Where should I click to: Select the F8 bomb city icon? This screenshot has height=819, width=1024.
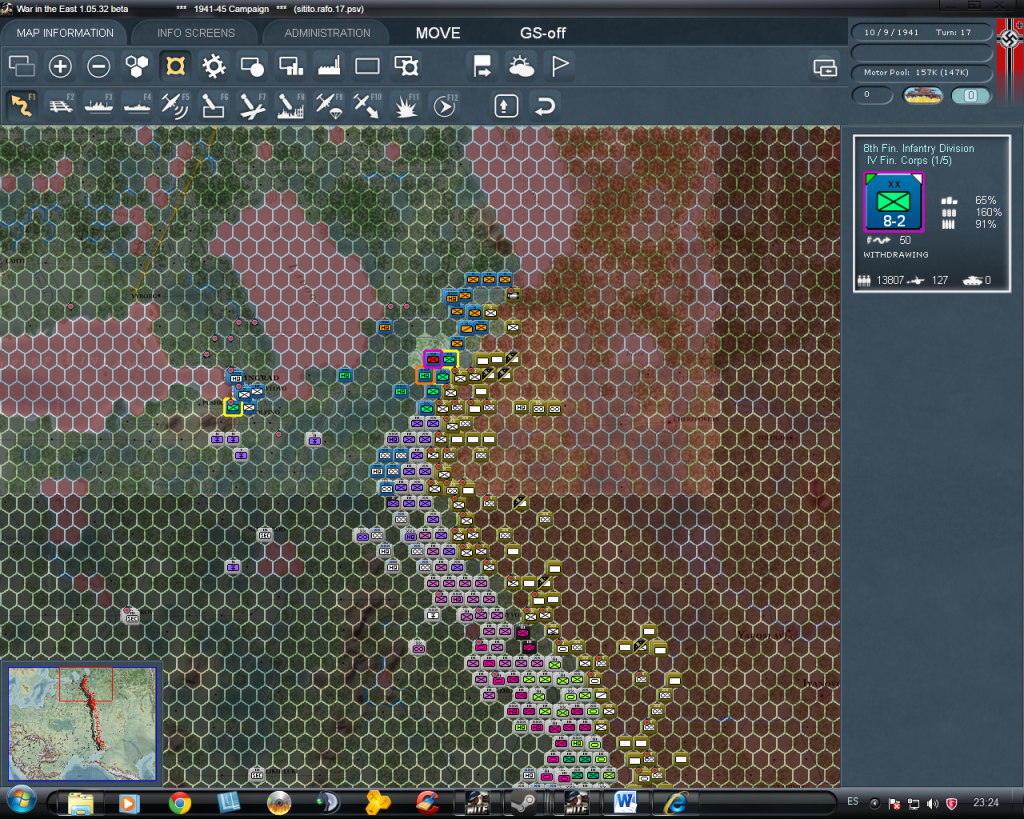click(291, 105)
